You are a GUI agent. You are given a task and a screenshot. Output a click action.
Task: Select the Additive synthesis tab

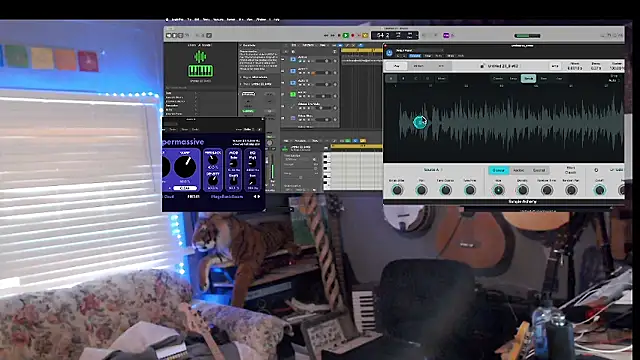[519, 170]
